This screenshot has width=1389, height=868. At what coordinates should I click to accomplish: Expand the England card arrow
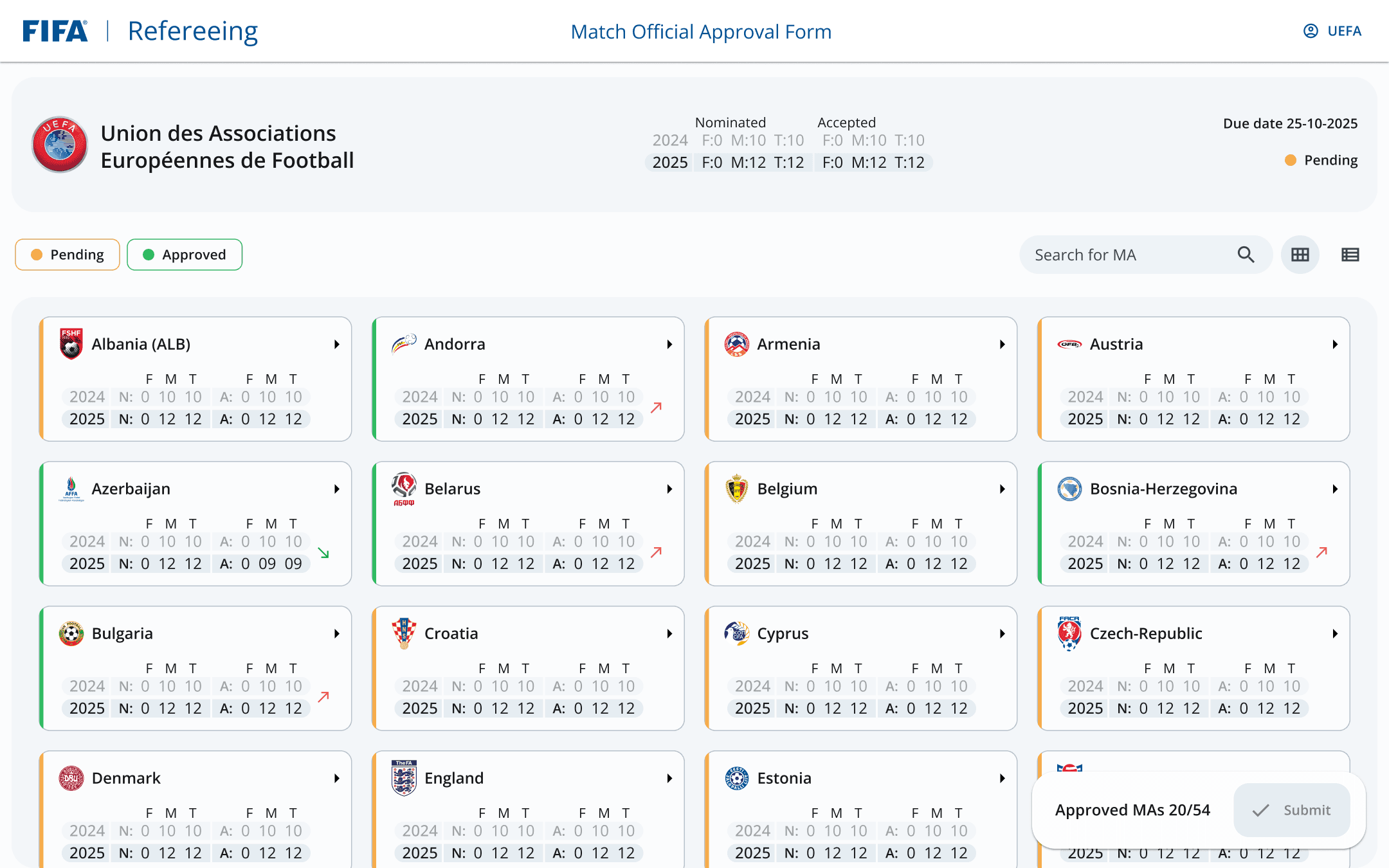[x=669, y=779]
